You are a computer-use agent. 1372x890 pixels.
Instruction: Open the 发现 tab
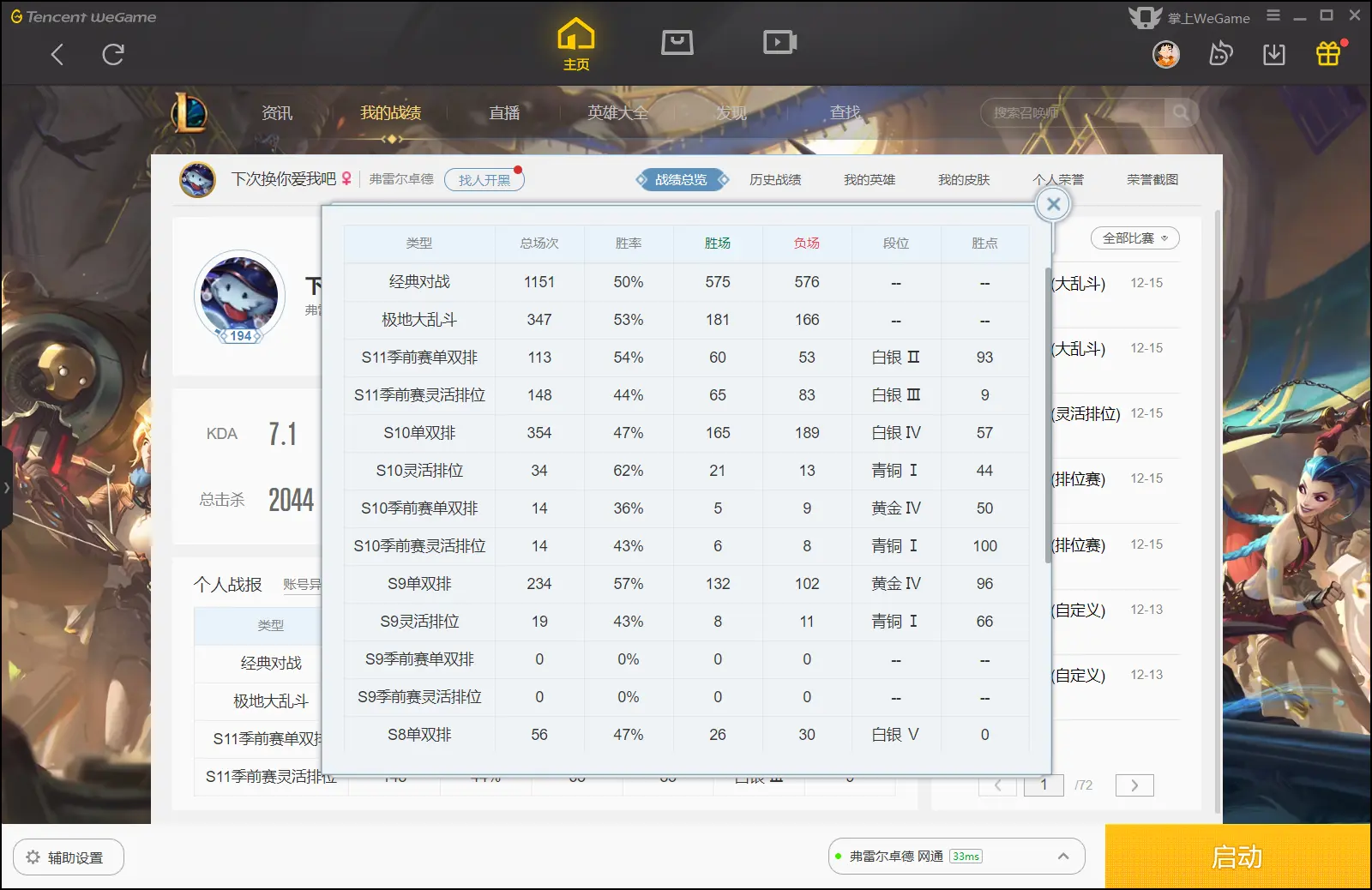coord(731,113)
